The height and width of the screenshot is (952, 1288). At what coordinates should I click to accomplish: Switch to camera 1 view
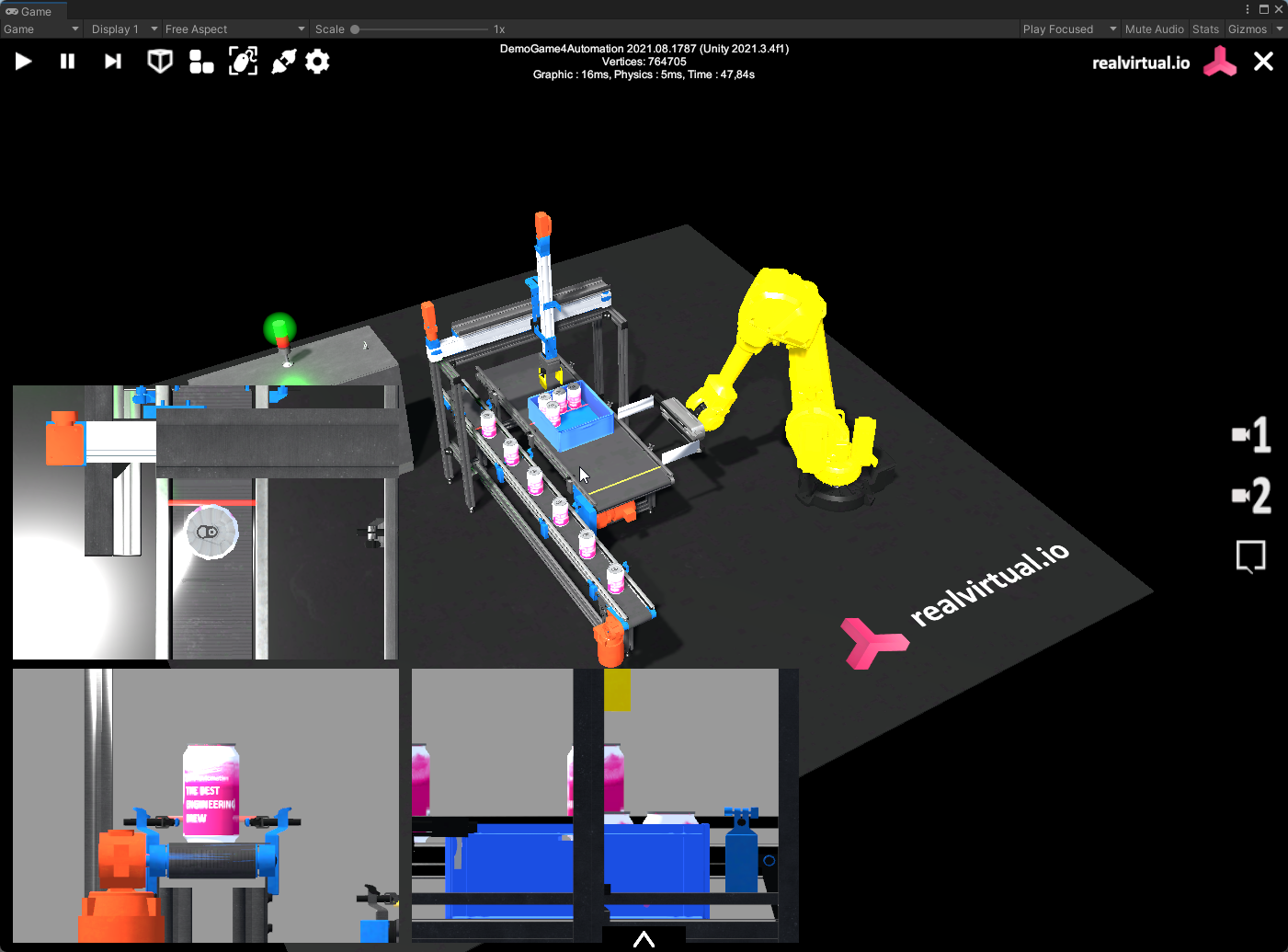[x=1250, y=435]
